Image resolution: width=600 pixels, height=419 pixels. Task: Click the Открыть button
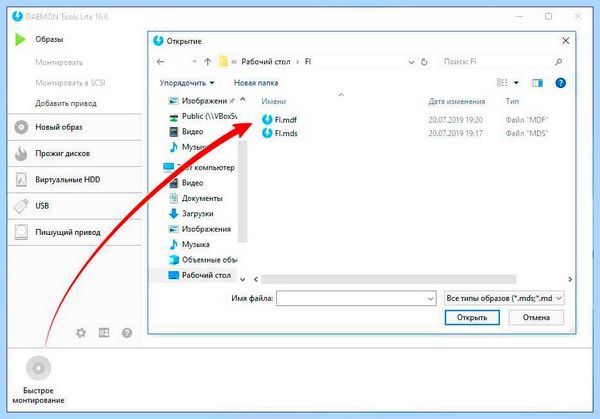point(472,317)
